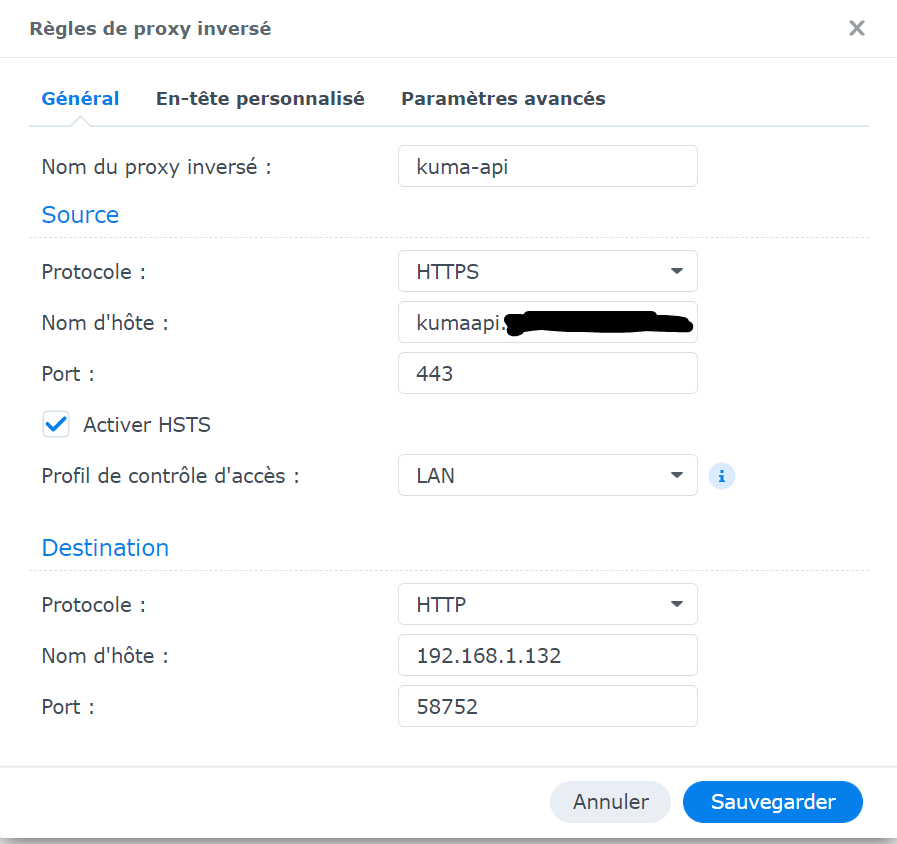Viewport: 897px width, 844px height.
Task: Select the proxy name field containing kuma-api
Action: pos(548,166)
